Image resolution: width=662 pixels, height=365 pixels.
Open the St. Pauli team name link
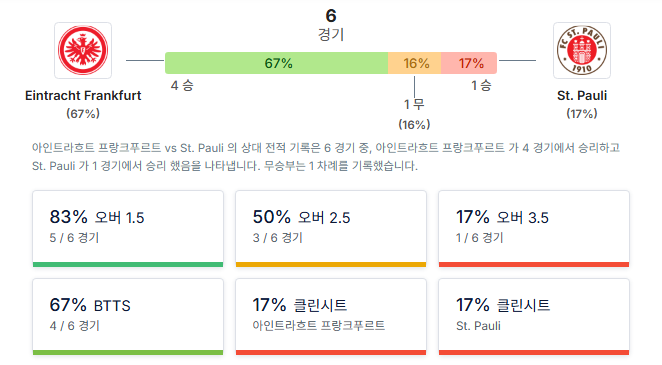[582, 95]
